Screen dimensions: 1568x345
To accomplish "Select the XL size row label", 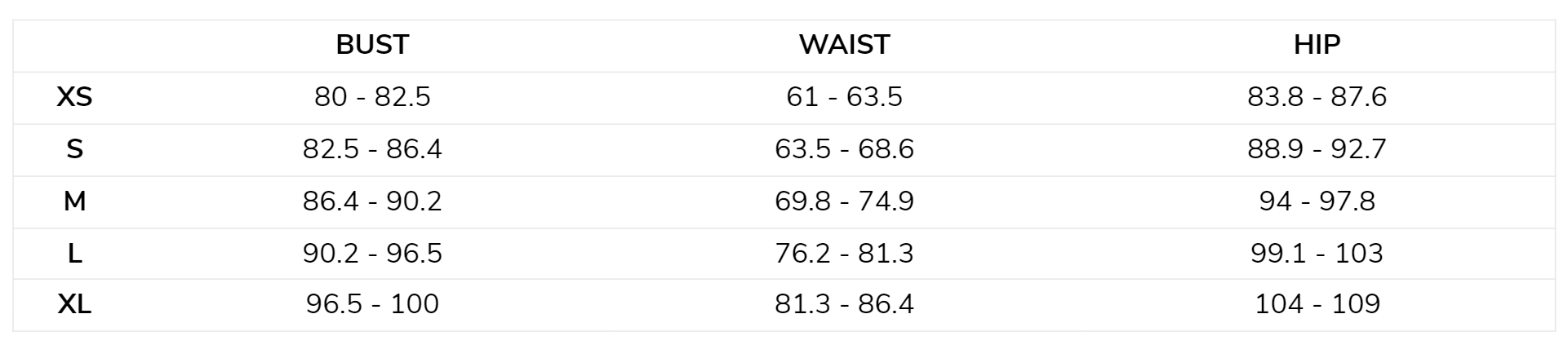I will [74, 304].
